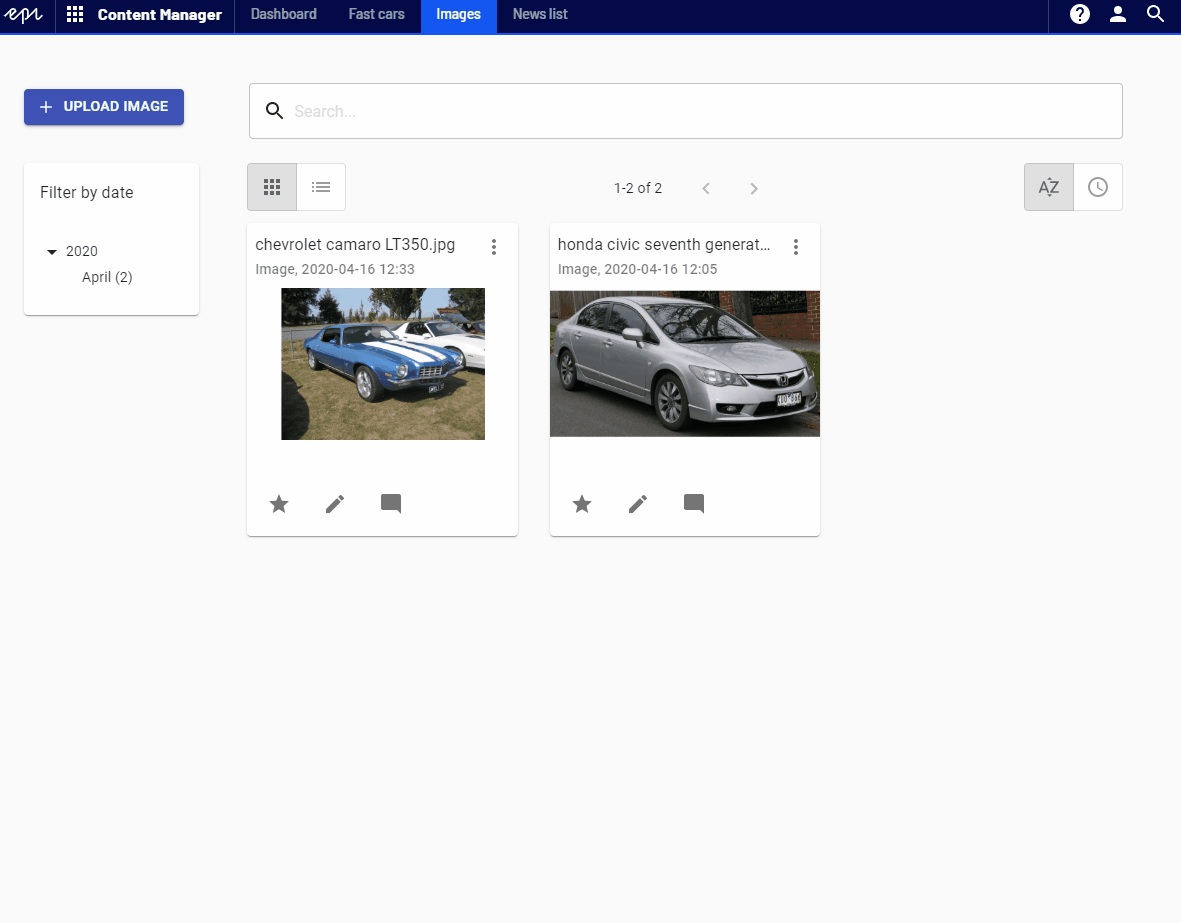Viewport: 1181px width, 923px height.
Task: Click the pencil icon on the camaro card
Action: point(334,504)
